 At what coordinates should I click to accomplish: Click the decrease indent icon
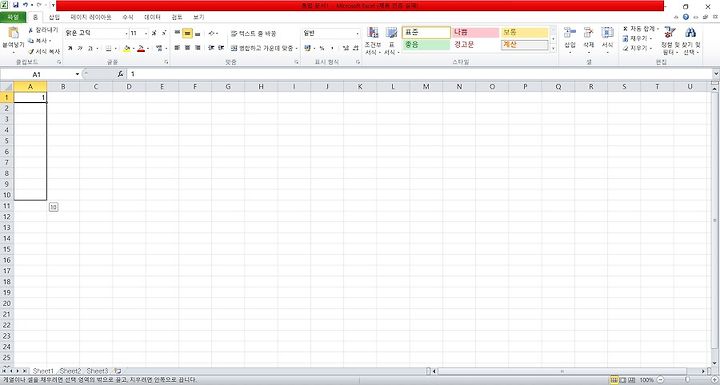211,48
